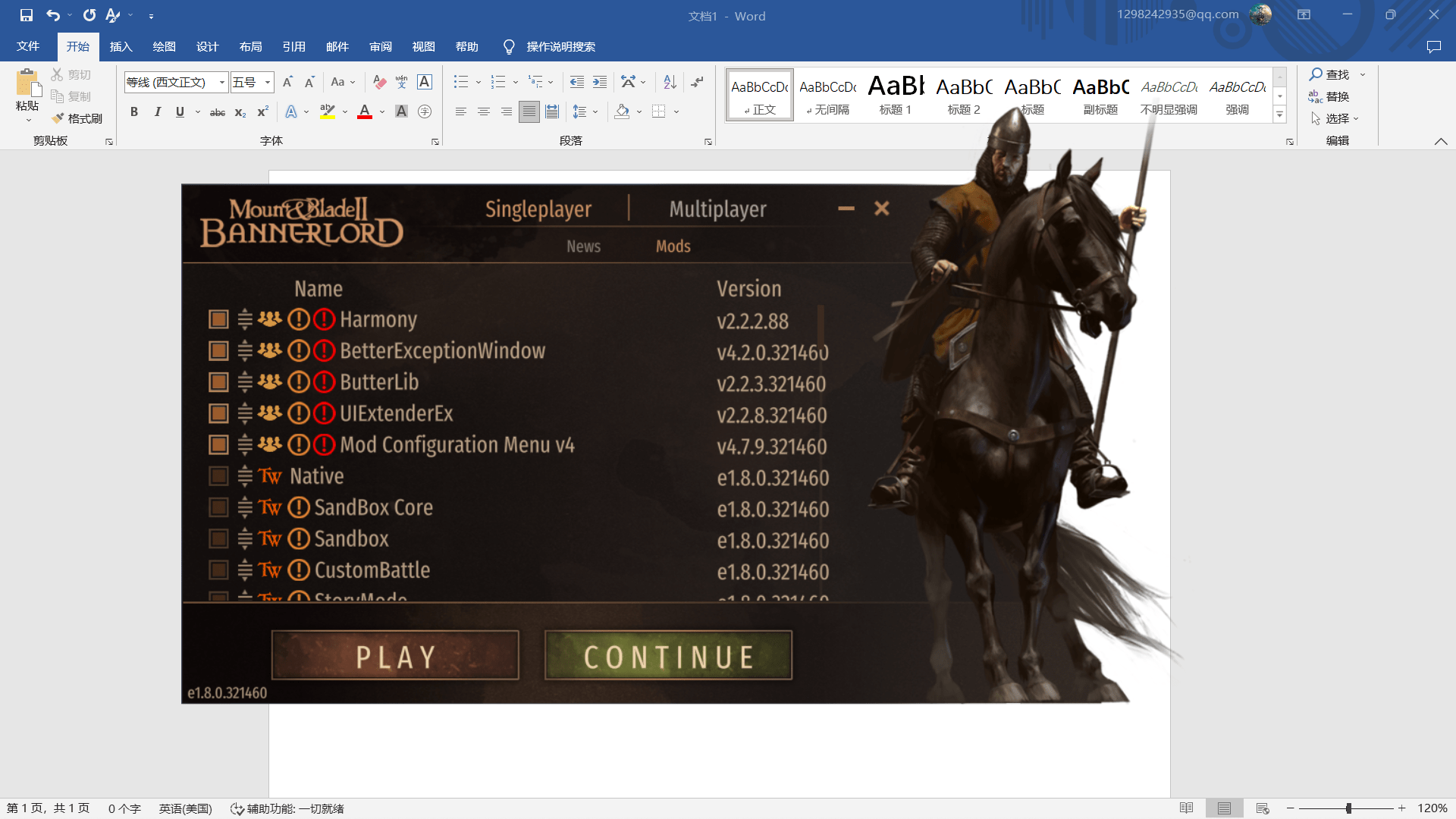
Task: Open font size dropdown
Action: coord(268,82)
